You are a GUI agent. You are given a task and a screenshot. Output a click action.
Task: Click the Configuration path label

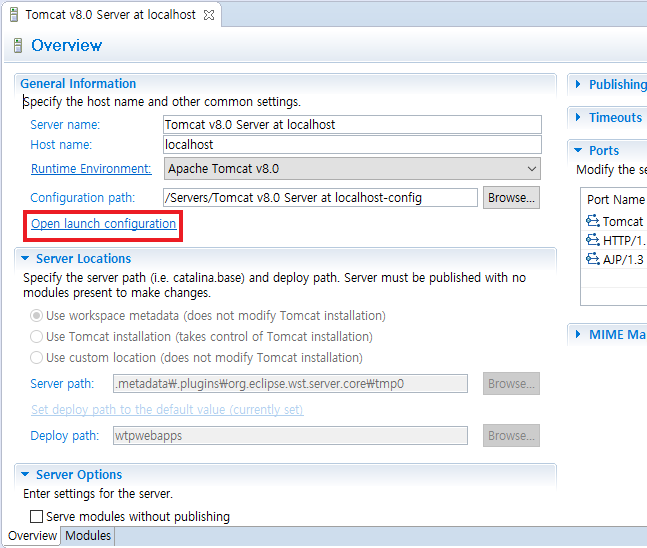pos(83,198)
